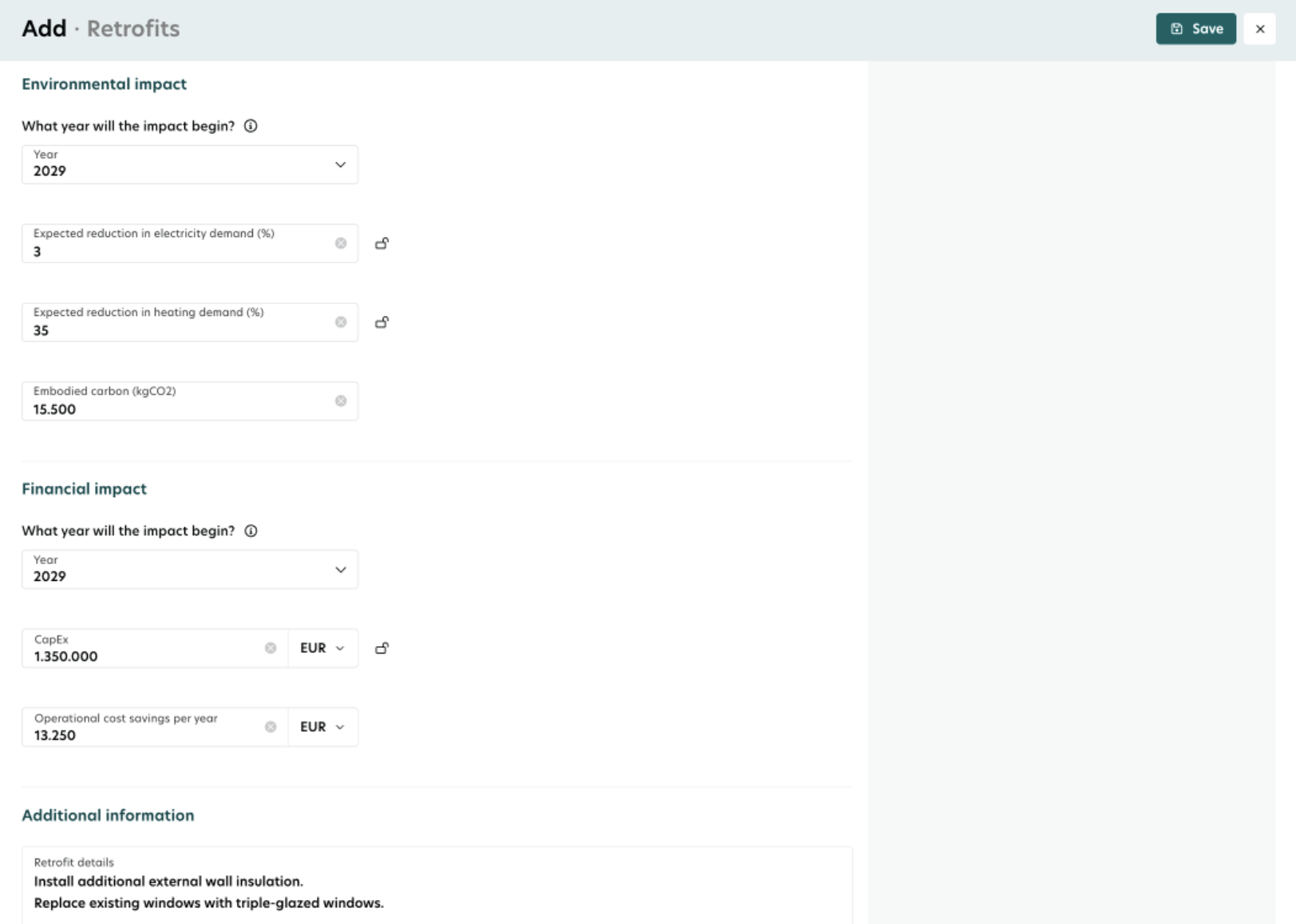1296x924 pixels.
Task: Toggle lock on heating demand reduction
Action: coord(382,322)
